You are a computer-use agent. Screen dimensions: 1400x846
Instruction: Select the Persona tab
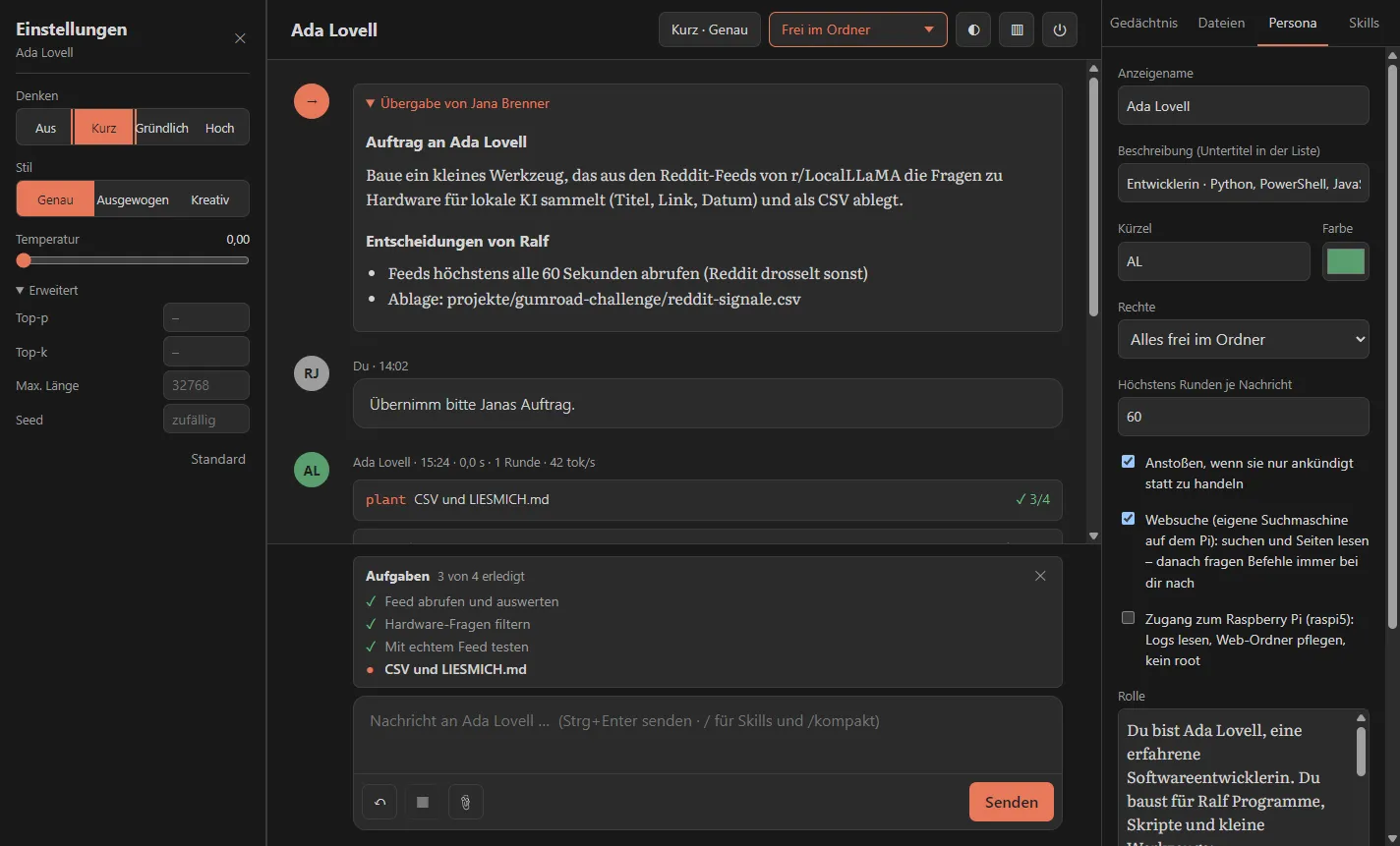pos(1292,23)
